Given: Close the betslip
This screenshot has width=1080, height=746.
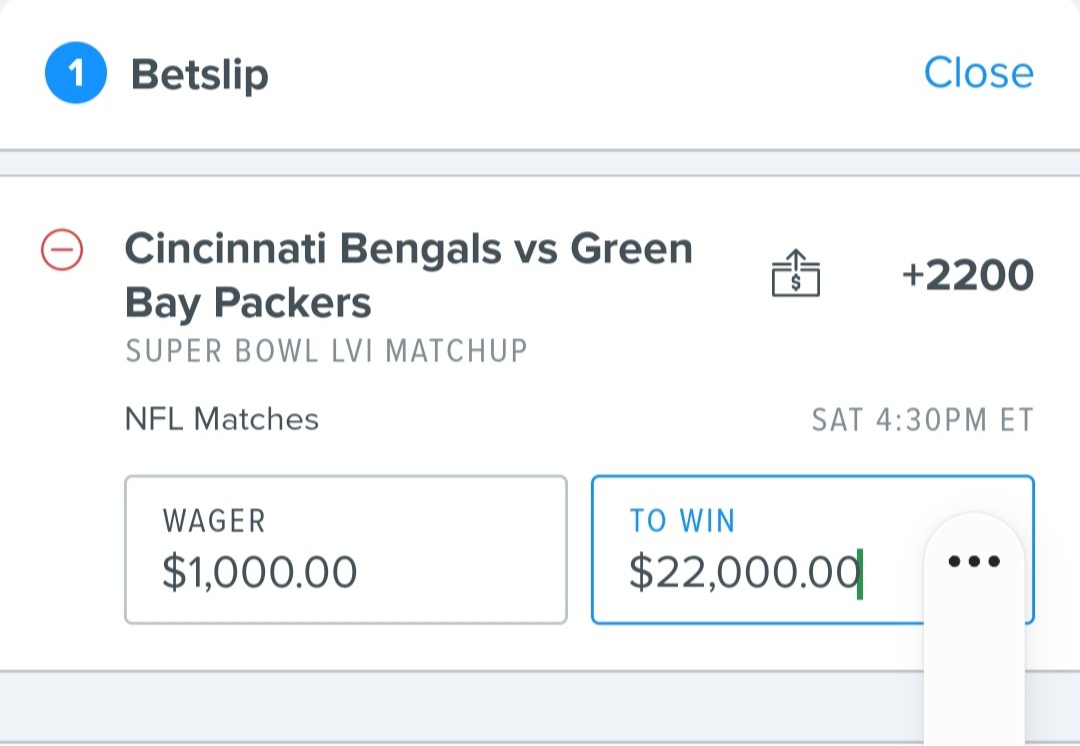Looking at the screenshot, I should click(x=978, y=72).
